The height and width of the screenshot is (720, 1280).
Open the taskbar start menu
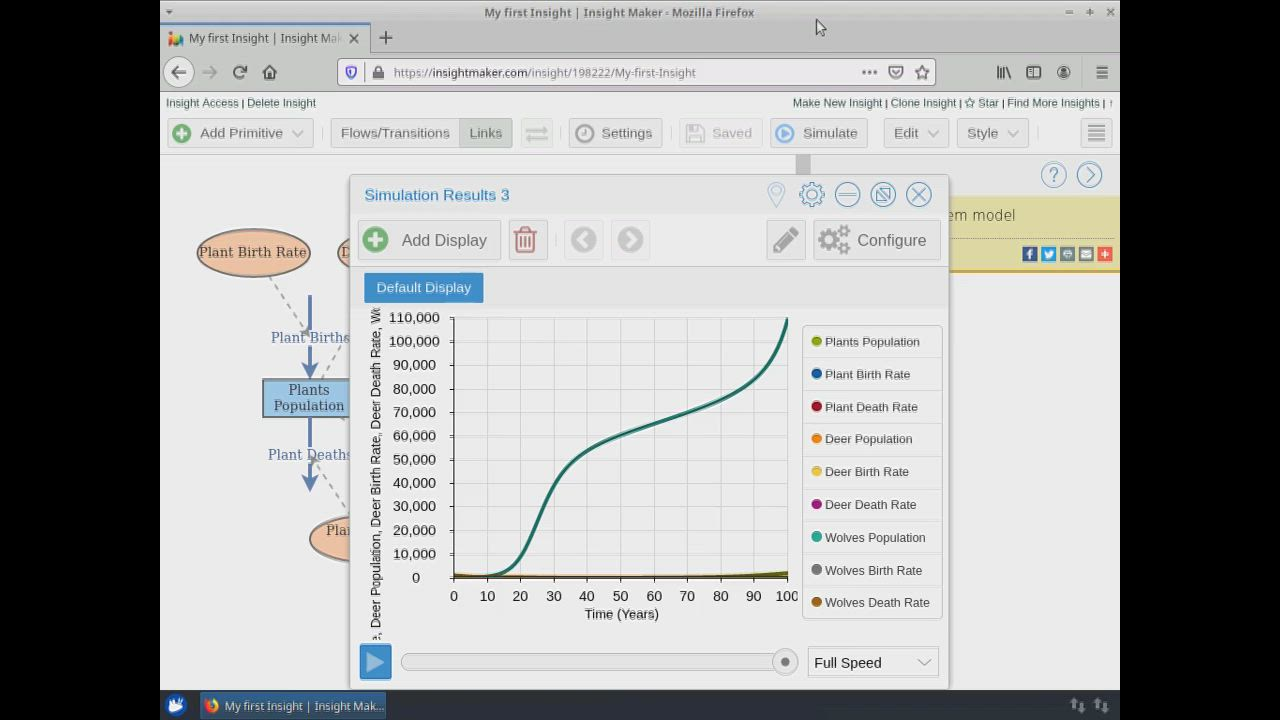(176, 705)
